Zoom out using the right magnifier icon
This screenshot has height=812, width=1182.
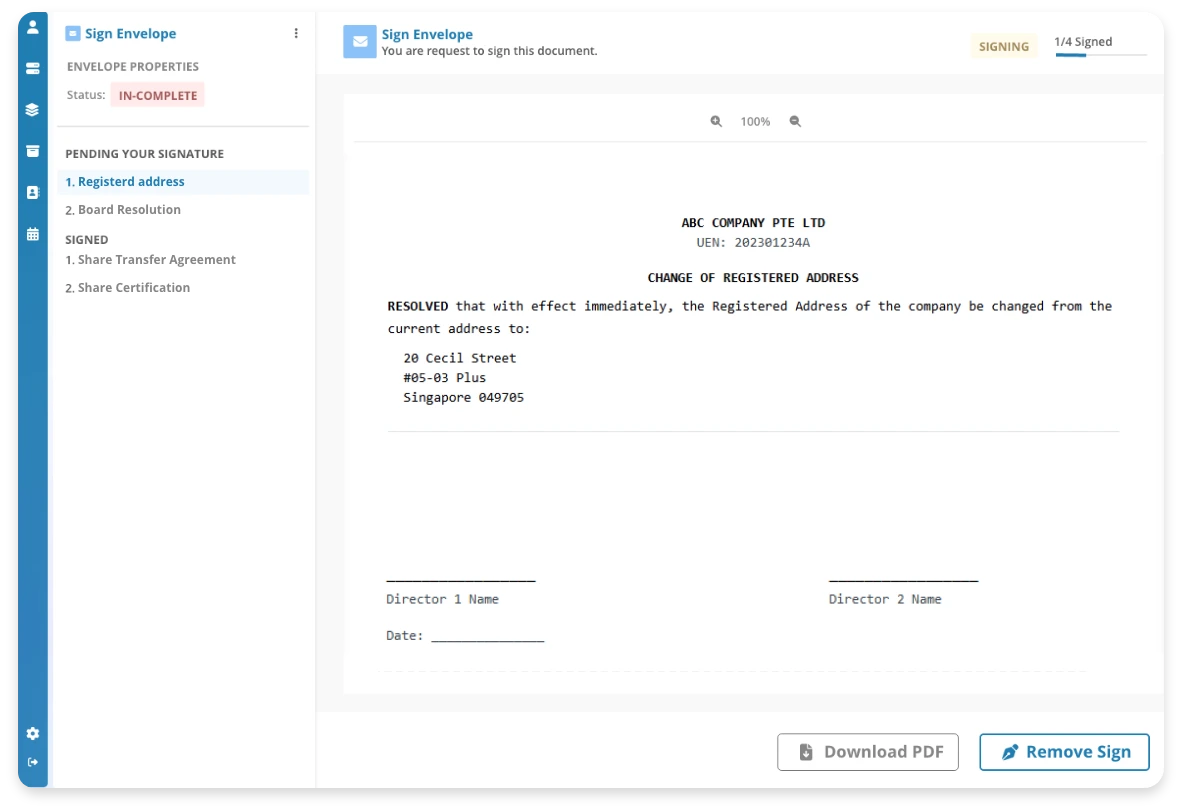click(795, 121)
